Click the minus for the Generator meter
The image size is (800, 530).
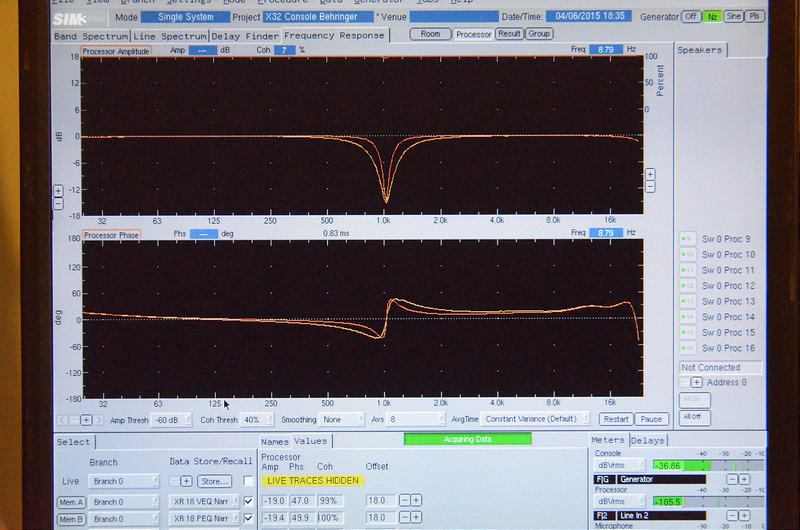point(732,479)
